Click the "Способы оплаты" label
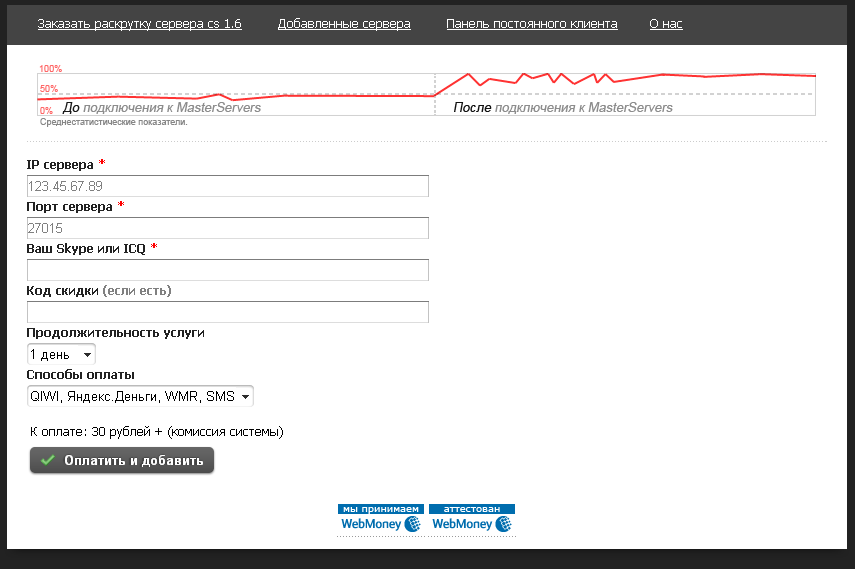This screenshot has width=855, height=569. (x=80, y=375)
